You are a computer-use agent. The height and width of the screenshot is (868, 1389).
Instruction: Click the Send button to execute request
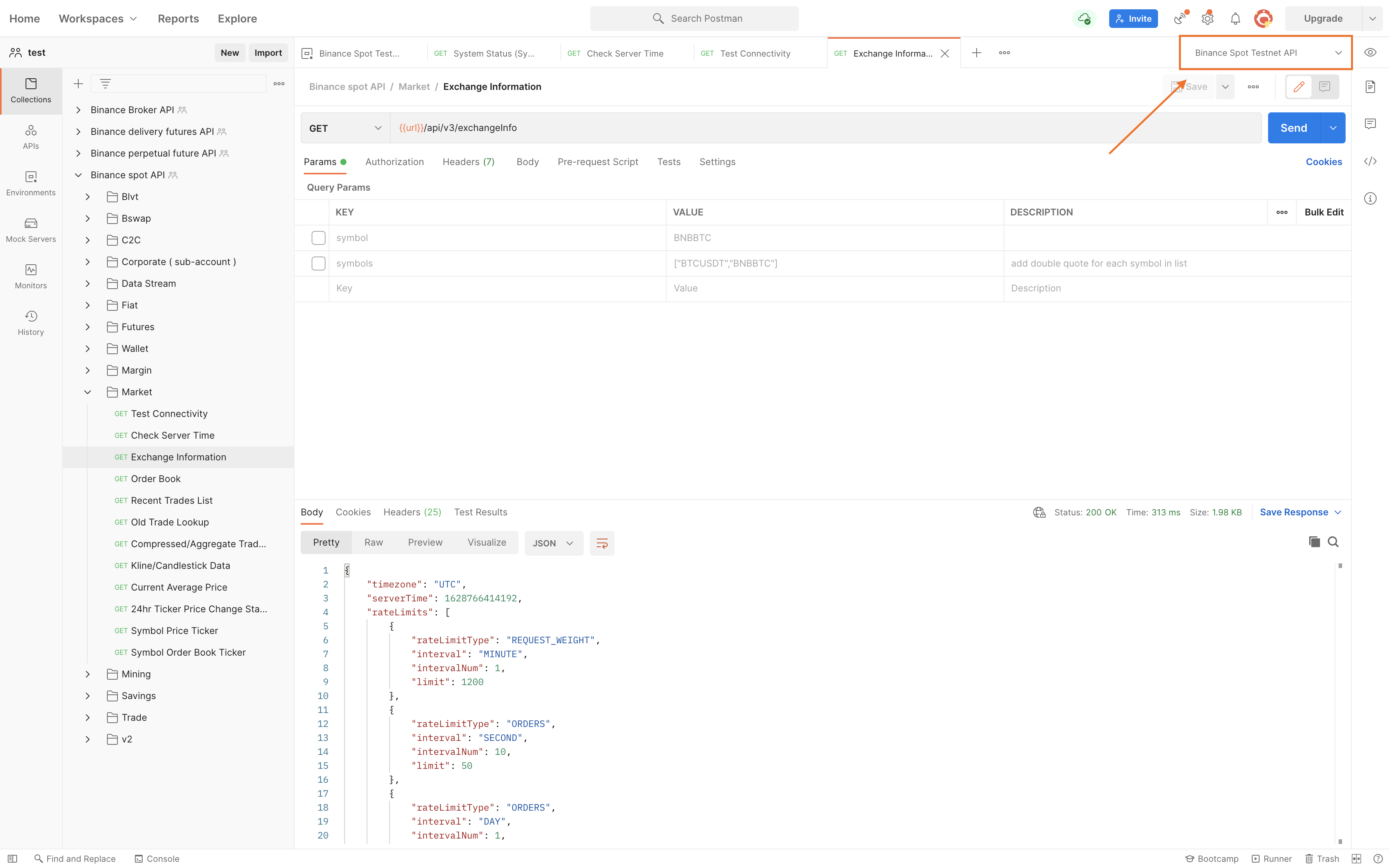click(1294, 127)
